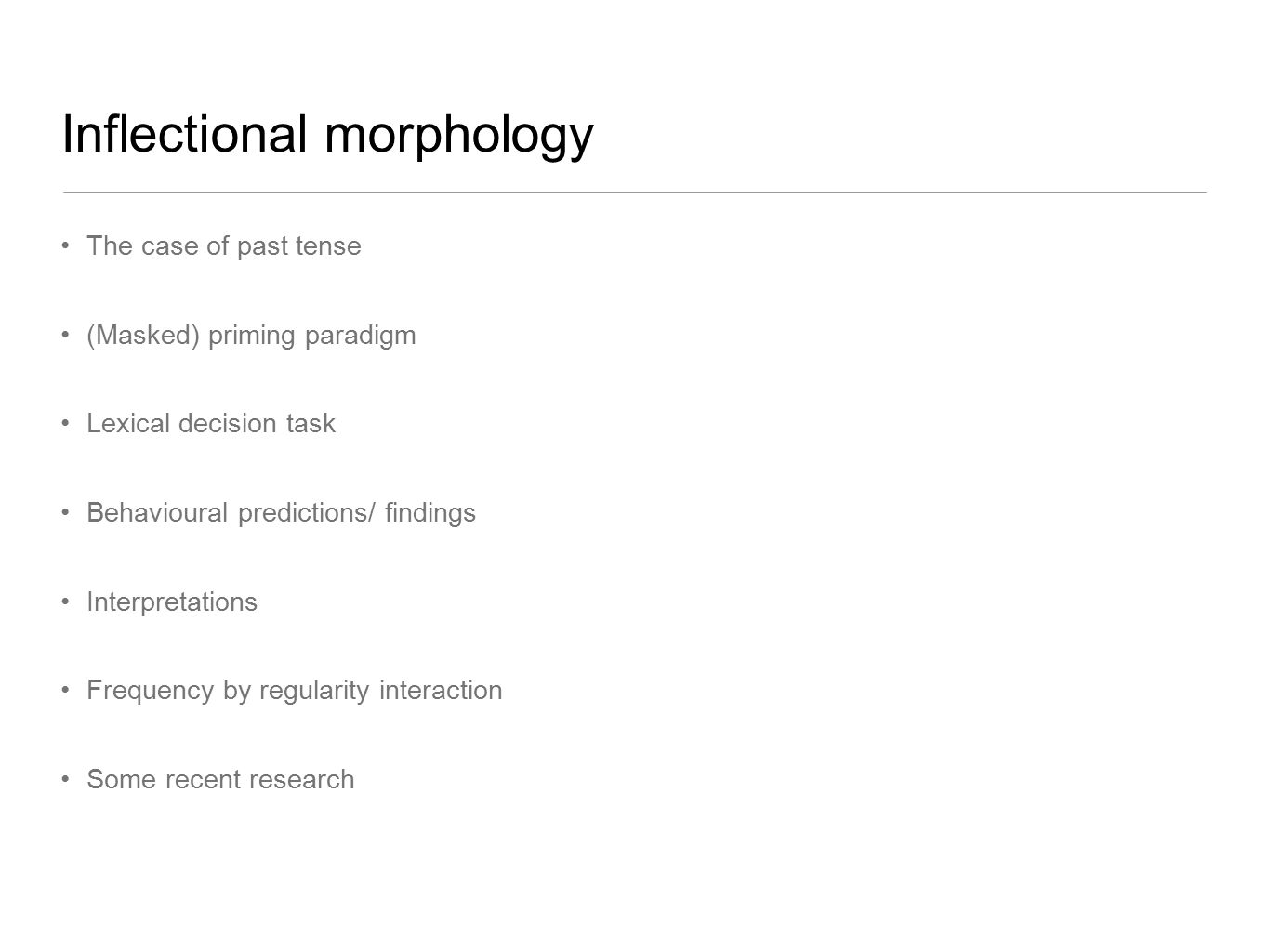Click bullet marker before 'Interpretations'
The image size is (1269, 952).
pyautogui.click(x=65, y=602)
